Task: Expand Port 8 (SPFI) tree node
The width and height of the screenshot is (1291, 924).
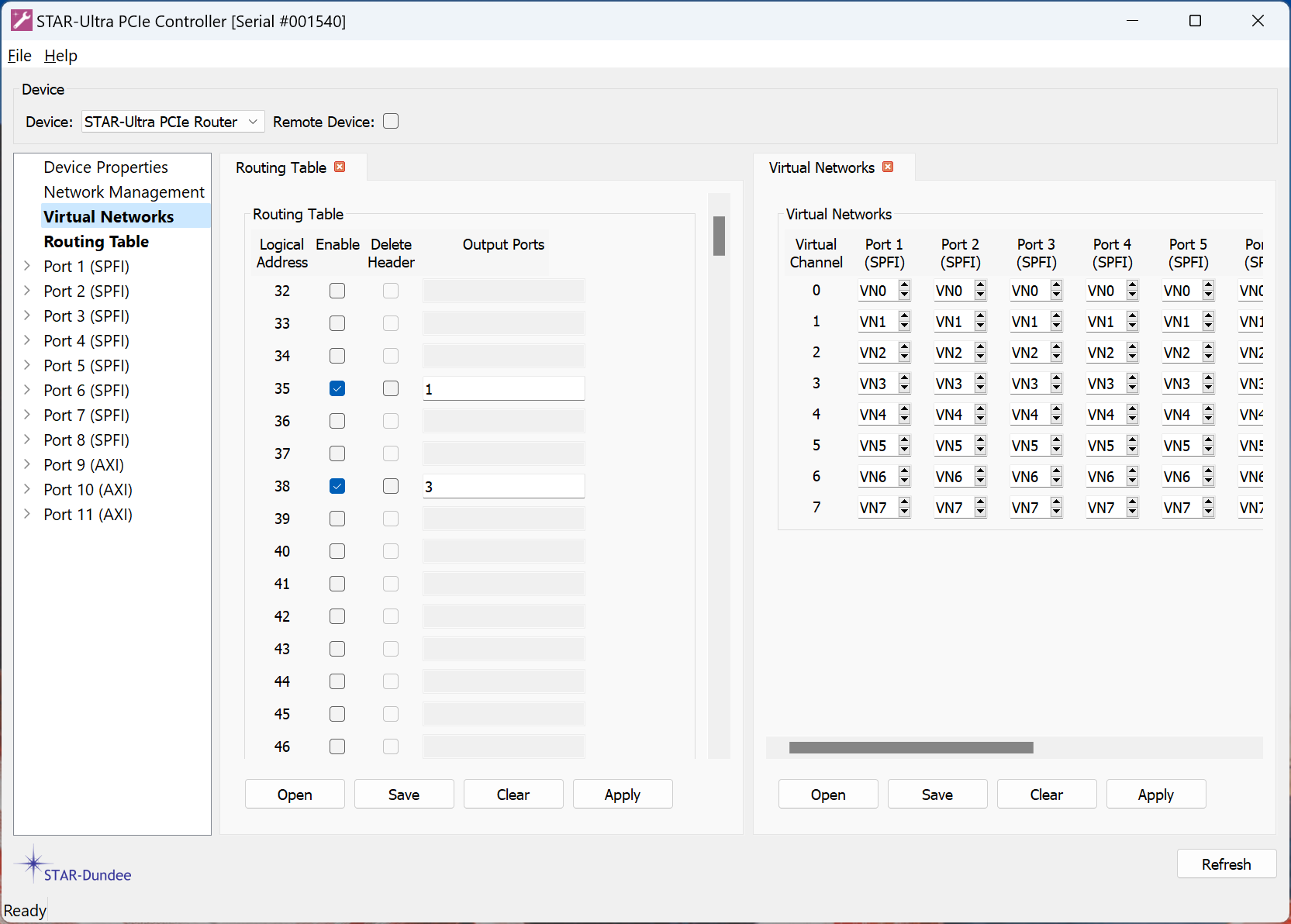Action: (x=27, y=440)
